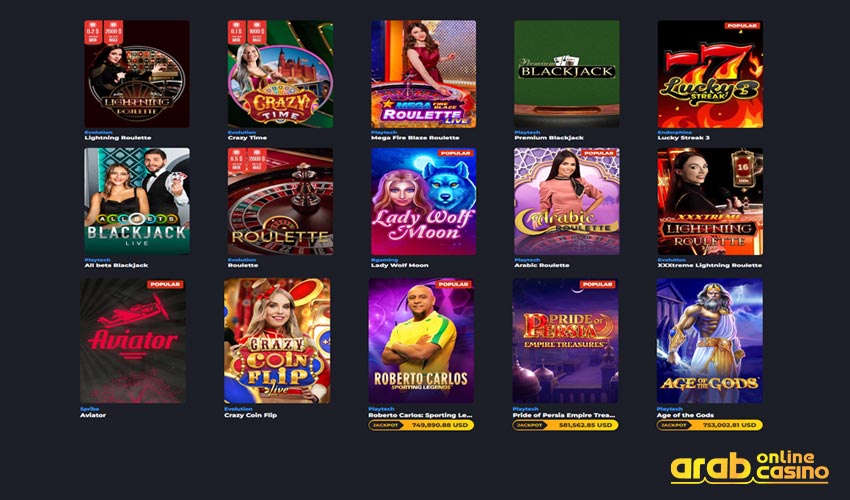Click the Age of the Gods title link
Screen dimensions: 850x500
[685, 415]
